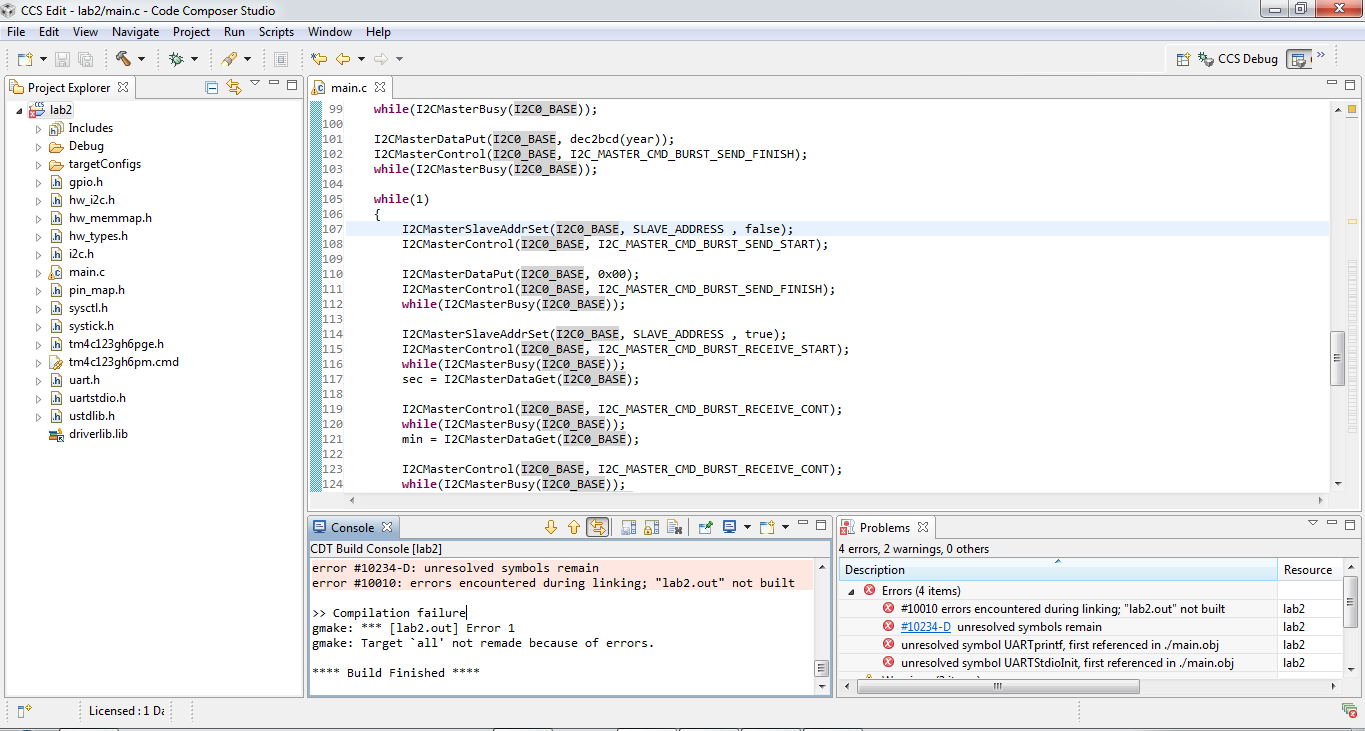Navigate back with the yellow left arrow
The image size is (1365, 731).
pyautogui.click(x=343, y=59)
